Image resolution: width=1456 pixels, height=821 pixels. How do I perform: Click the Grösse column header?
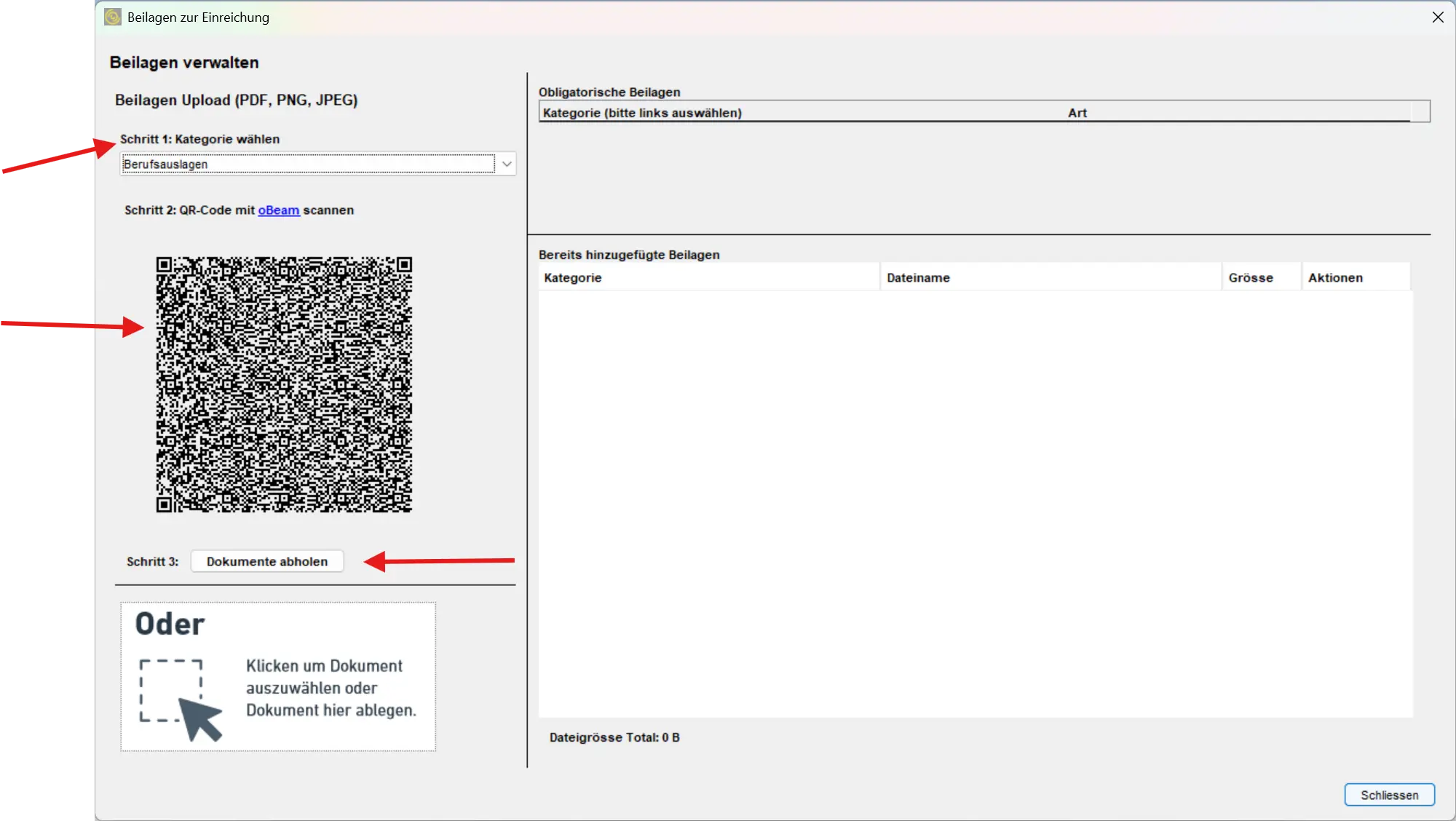click(1251, 277)
